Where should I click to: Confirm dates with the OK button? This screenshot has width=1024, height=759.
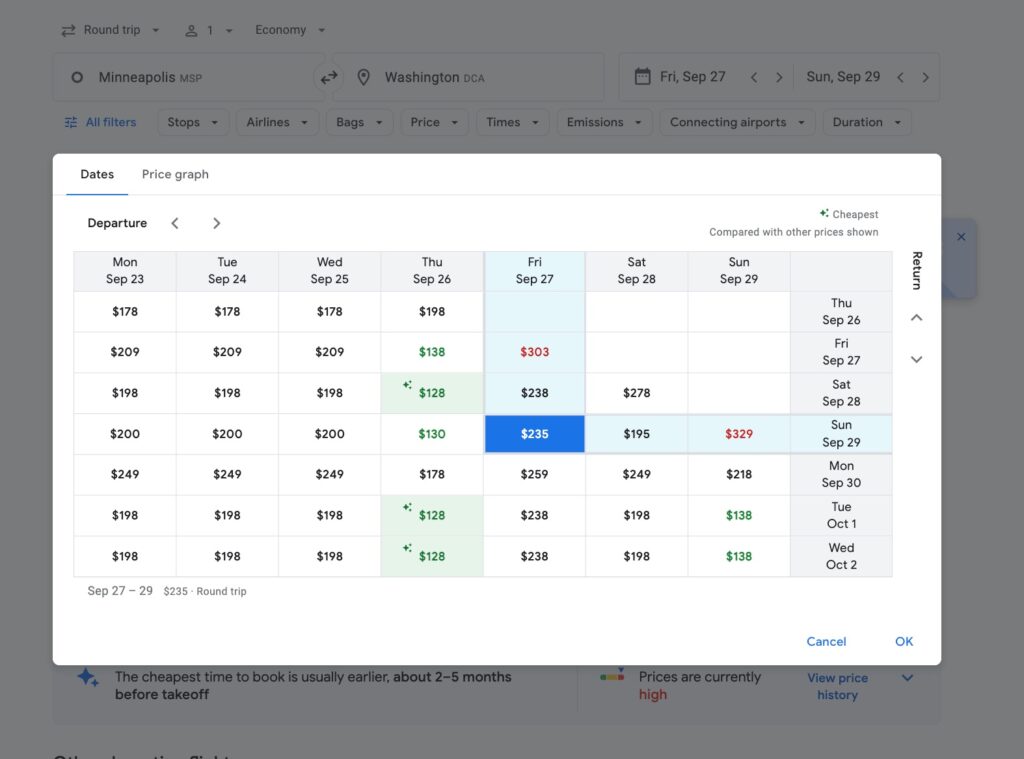[904, 641]
